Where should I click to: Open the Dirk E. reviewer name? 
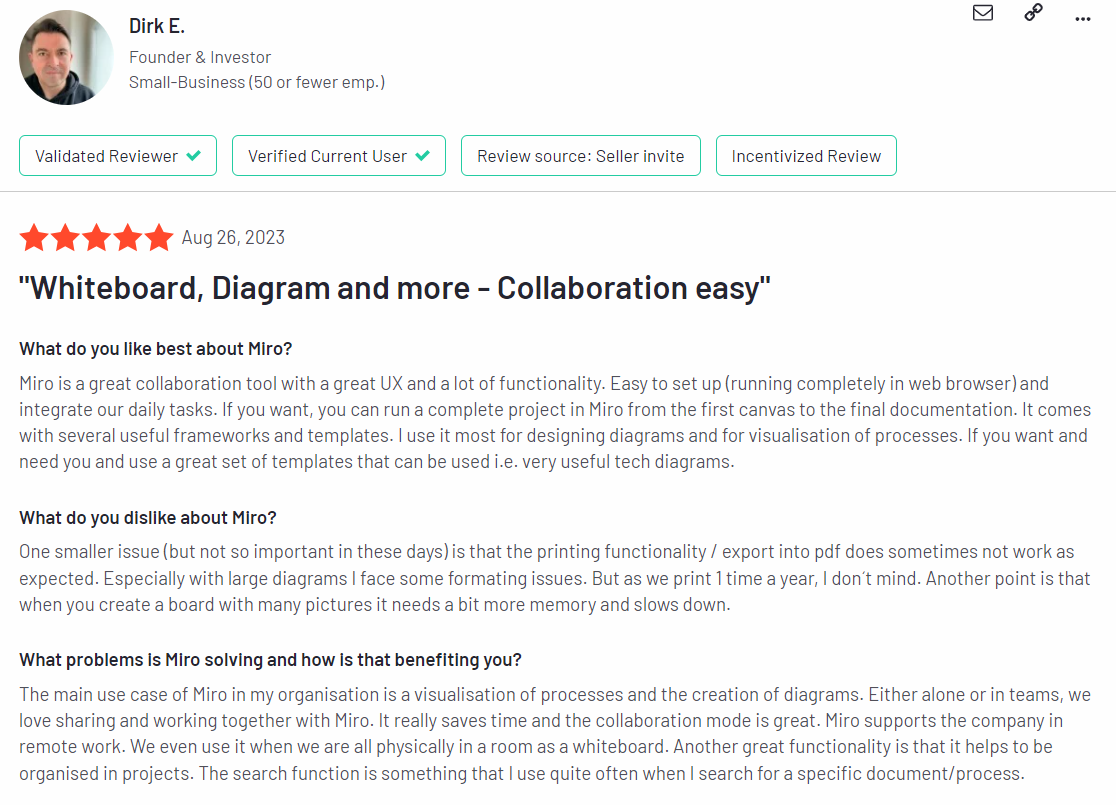pos(157,26)
